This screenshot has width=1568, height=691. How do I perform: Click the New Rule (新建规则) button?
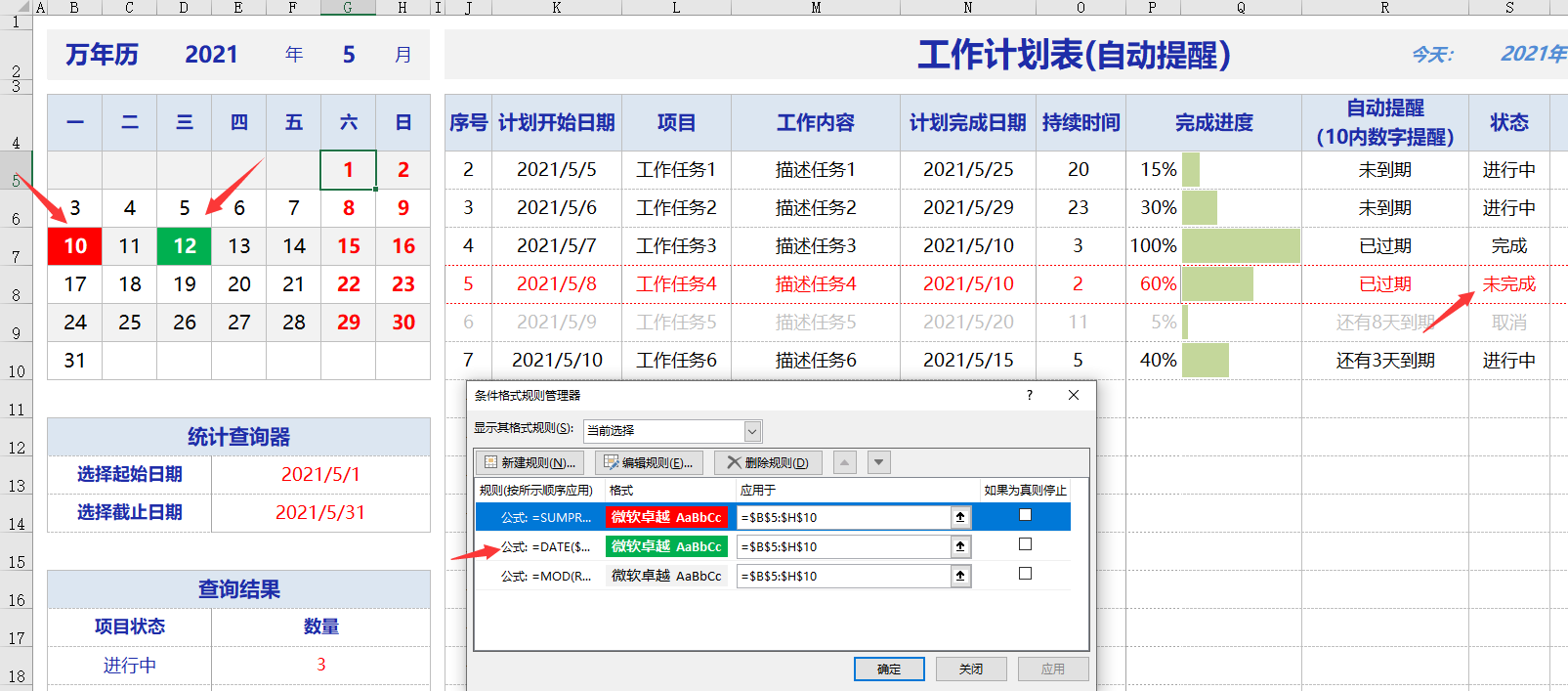(x=530, y=462)
